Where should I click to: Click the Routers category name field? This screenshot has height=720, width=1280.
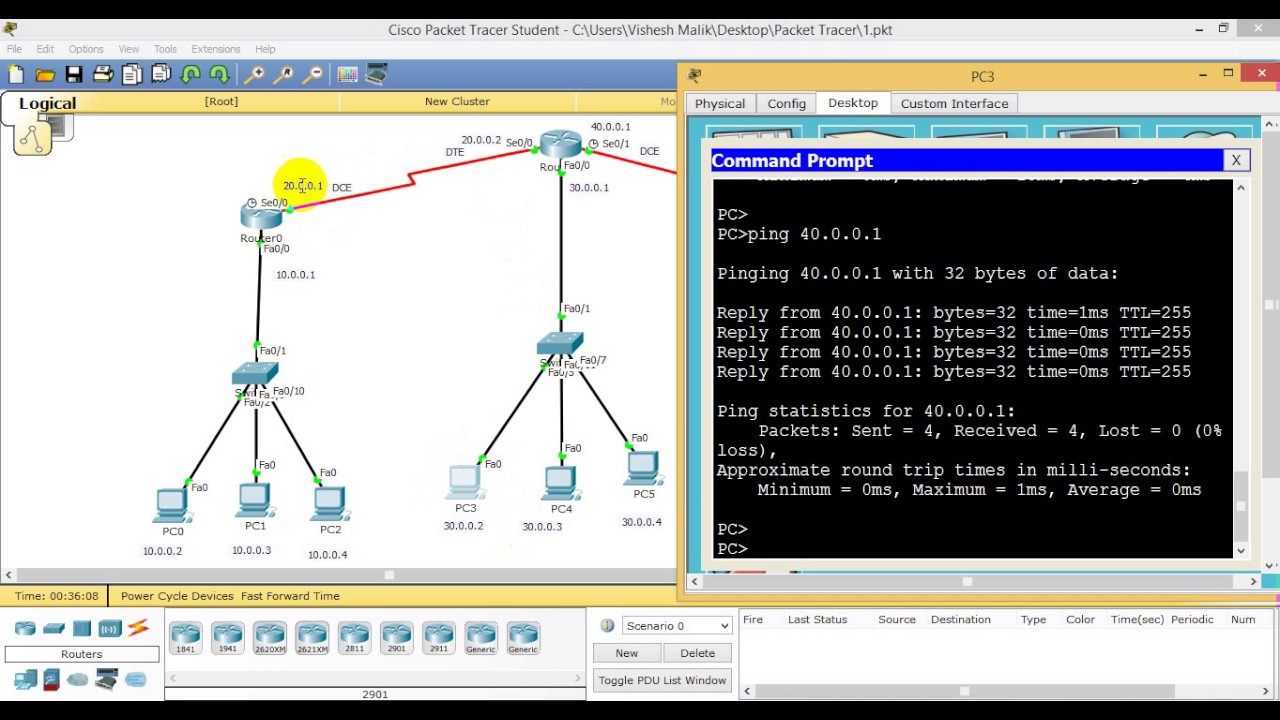pyautogui.click(x=82, y=654)
